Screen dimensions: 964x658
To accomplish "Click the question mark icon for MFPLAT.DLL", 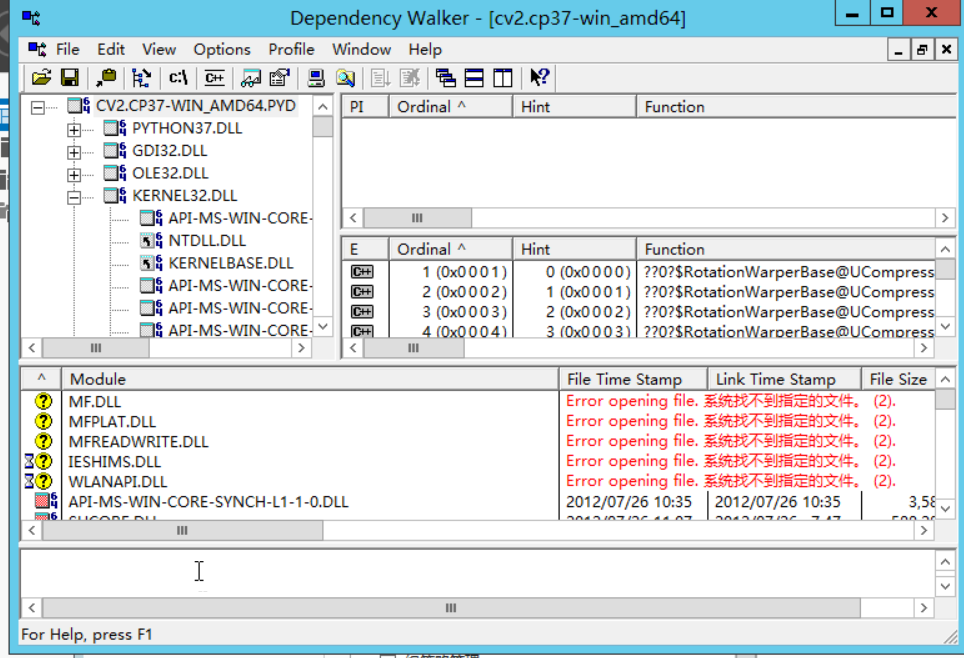I will click(x=43, y=421).
